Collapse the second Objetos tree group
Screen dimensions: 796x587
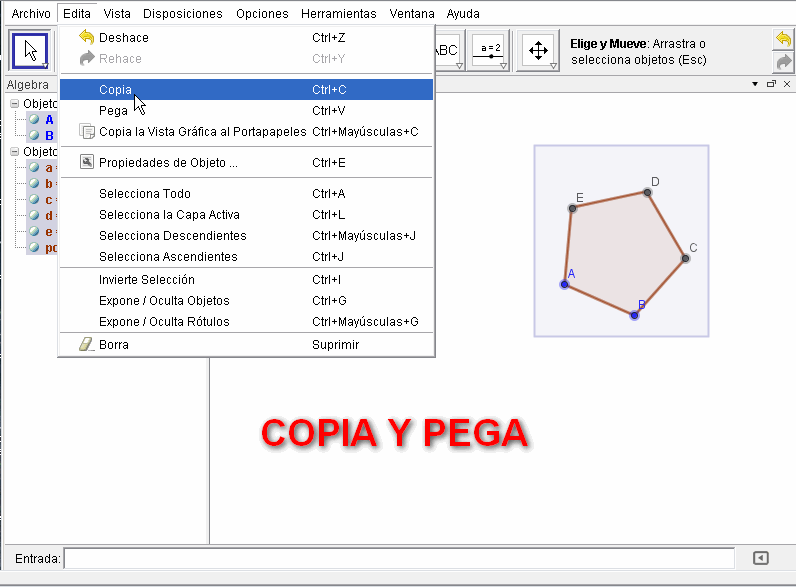tap(14, 152)
